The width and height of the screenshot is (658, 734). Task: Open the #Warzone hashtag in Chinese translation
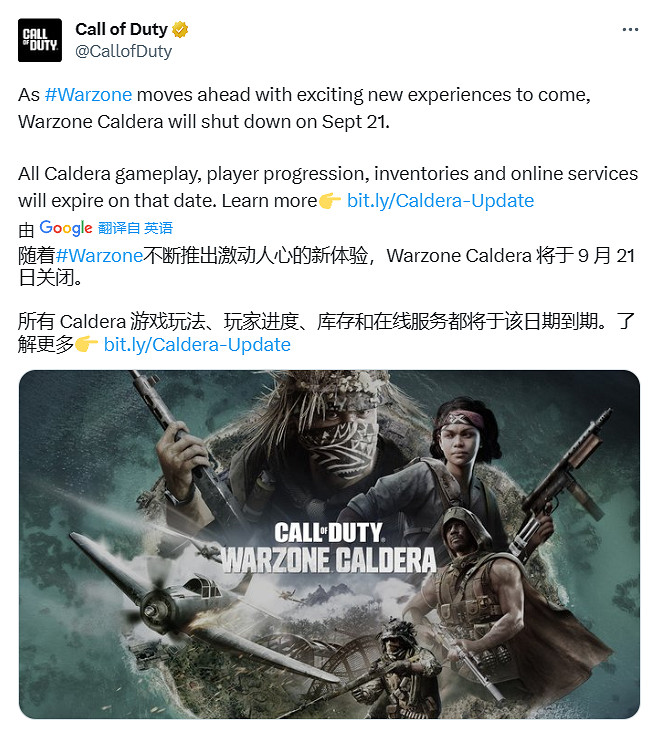[99, 256]
